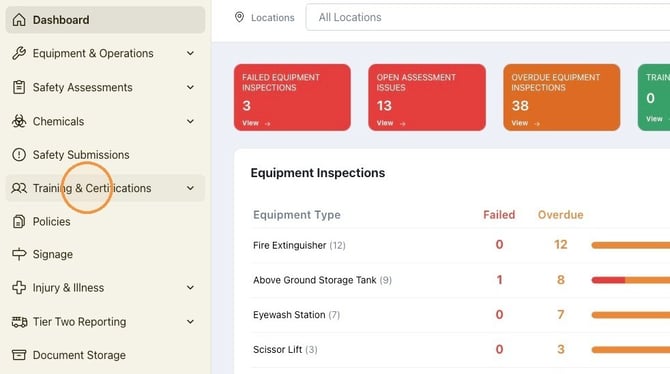Screen dimensions: 670x374
Task: Click the Tier Two Reporting truck icon
Action: tap(19, 322)
